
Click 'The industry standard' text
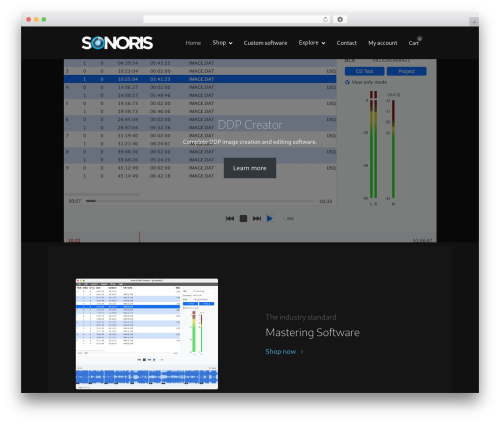(301, 317)
